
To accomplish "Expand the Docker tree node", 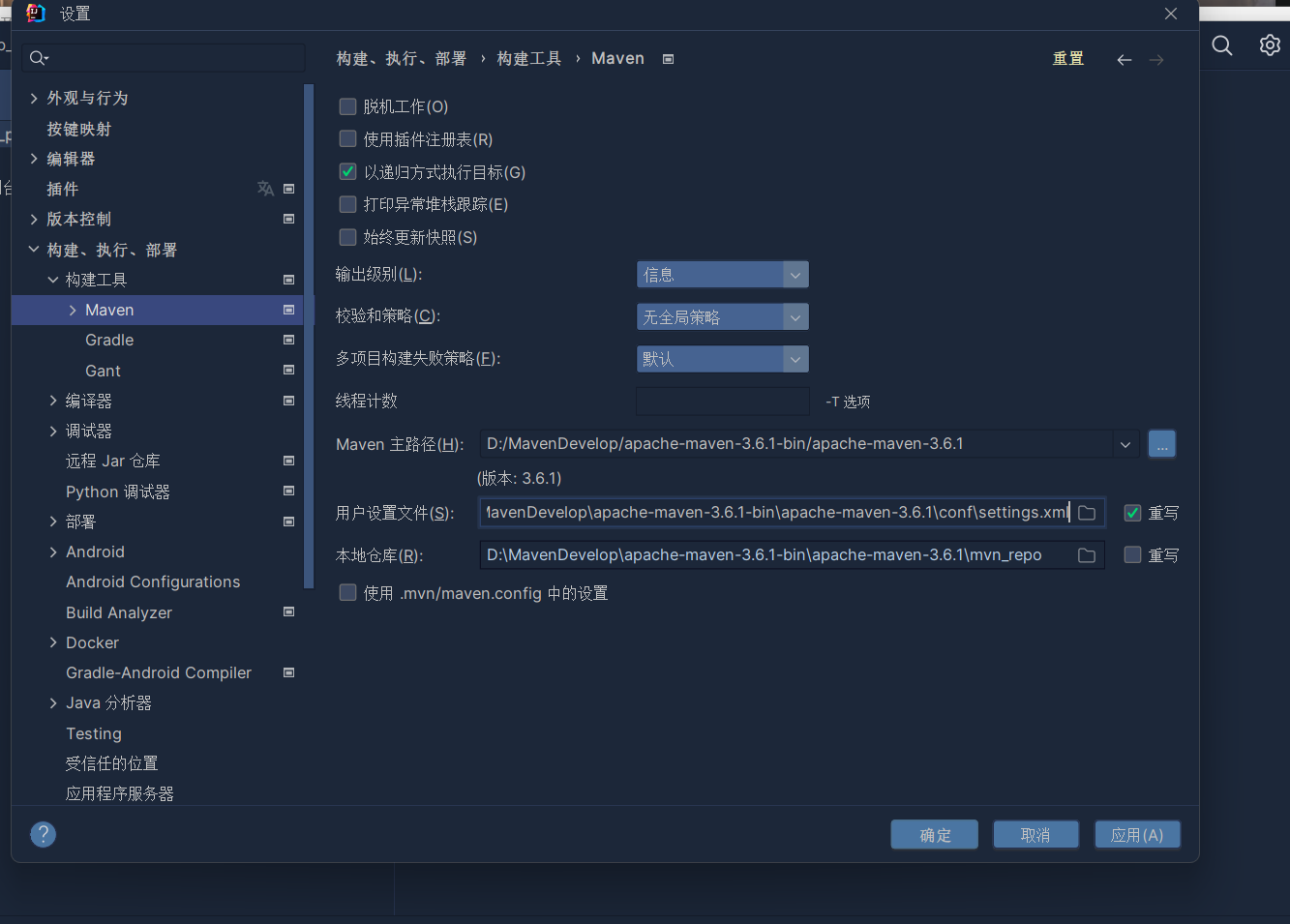I will click(x=53, y=642).
